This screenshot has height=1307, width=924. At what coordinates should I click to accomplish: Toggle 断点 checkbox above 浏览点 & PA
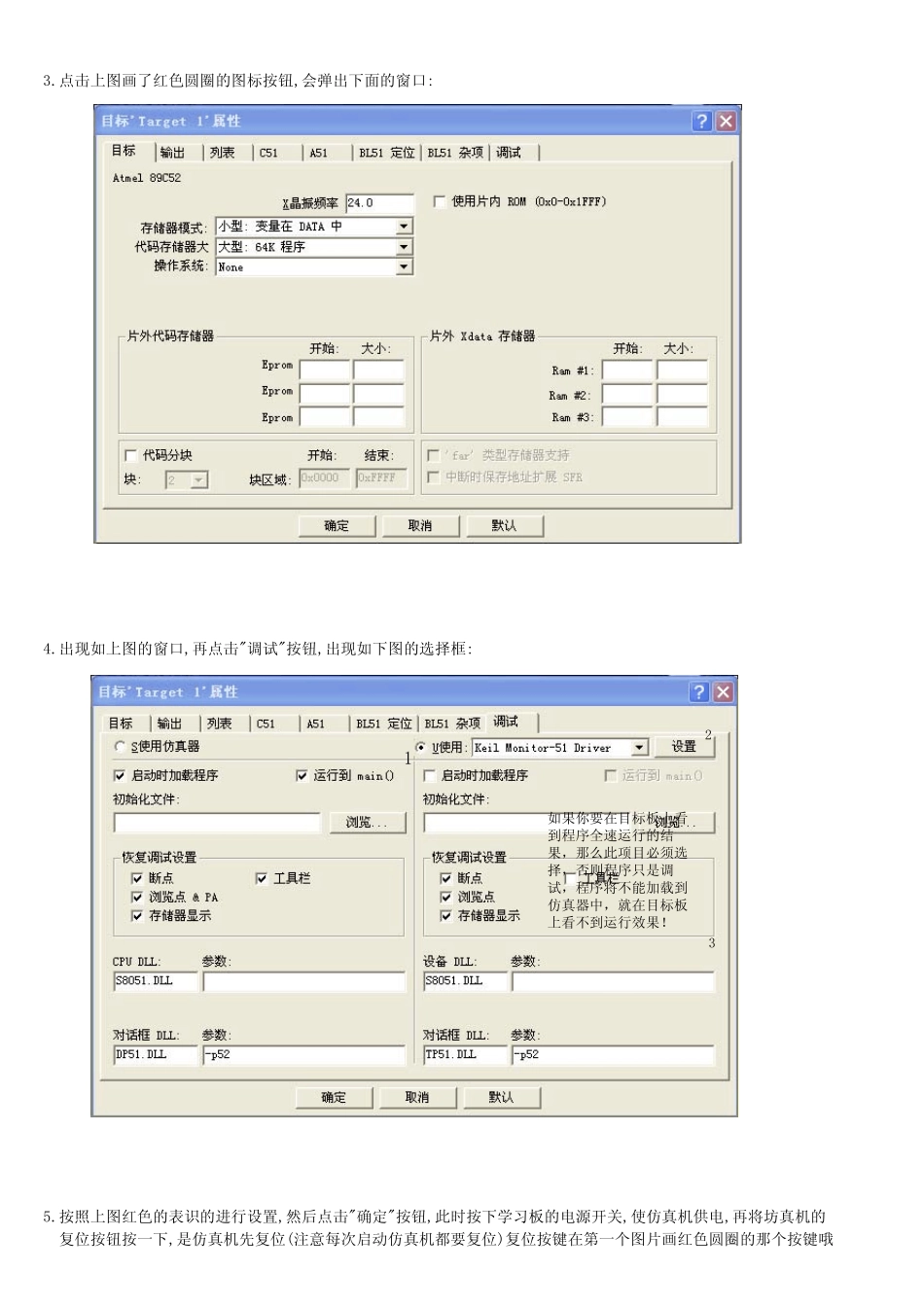(x=137, y=878)
